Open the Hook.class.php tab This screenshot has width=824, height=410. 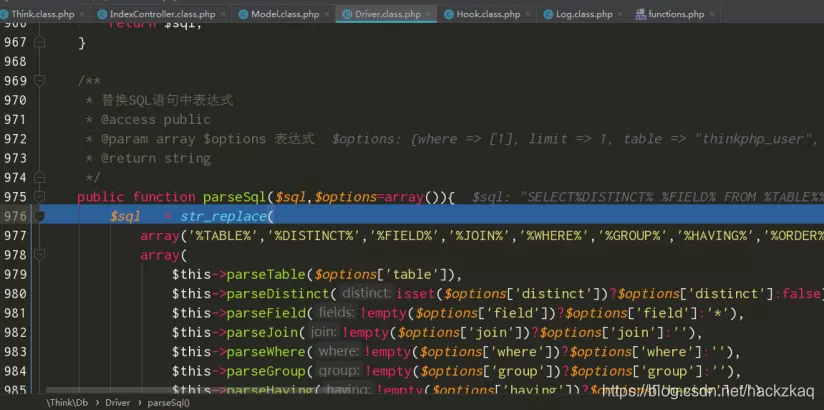click(488, 14)
